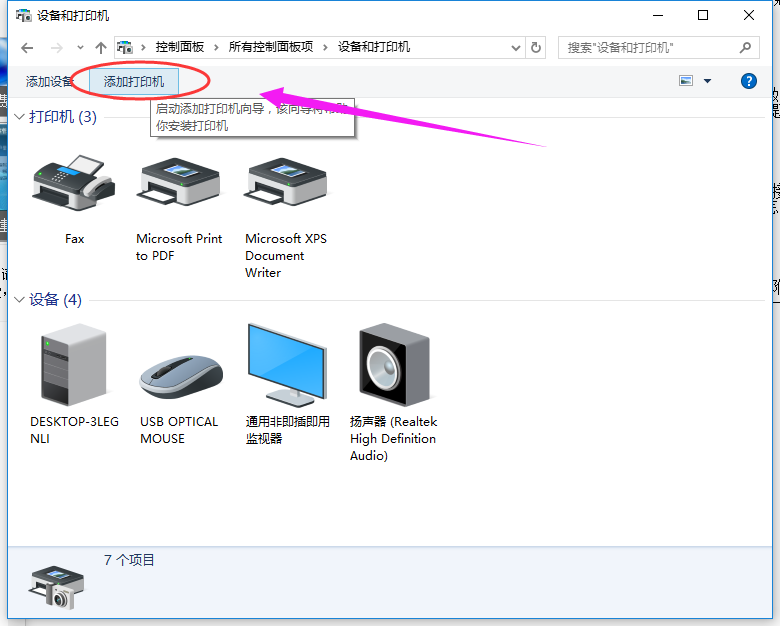Screen dimensions: 780x626
Task: Navigate to 控制面板 breadcrumb
Action: (180, 47)
